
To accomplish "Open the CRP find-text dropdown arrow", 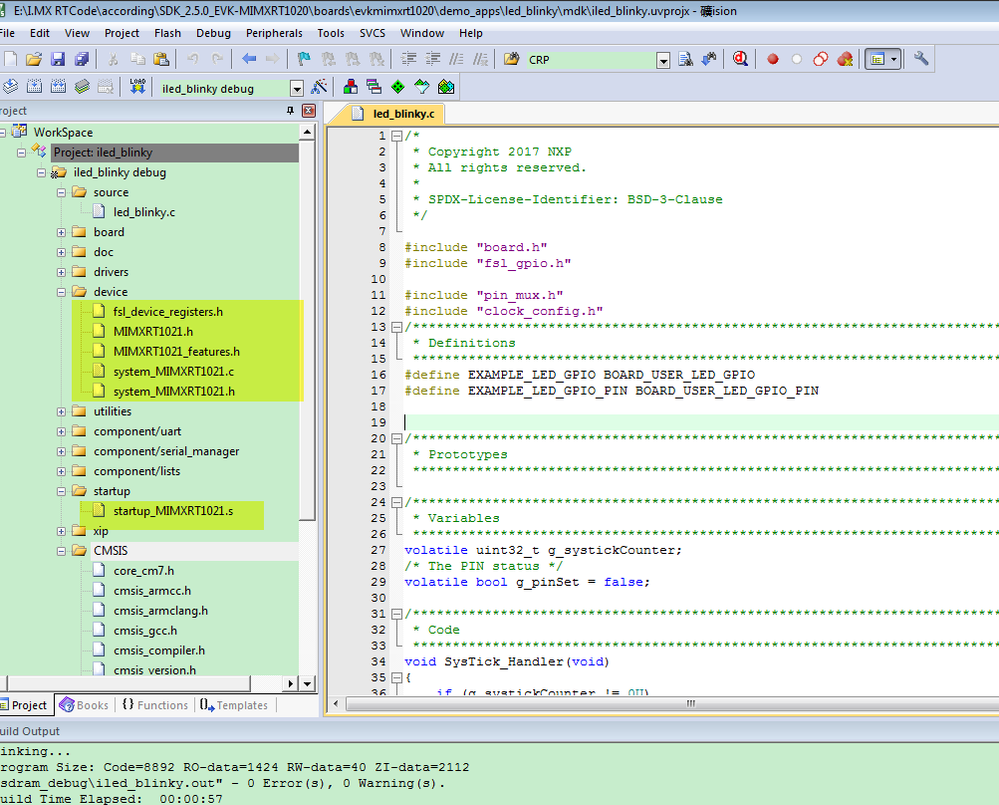I will (663, 60).
